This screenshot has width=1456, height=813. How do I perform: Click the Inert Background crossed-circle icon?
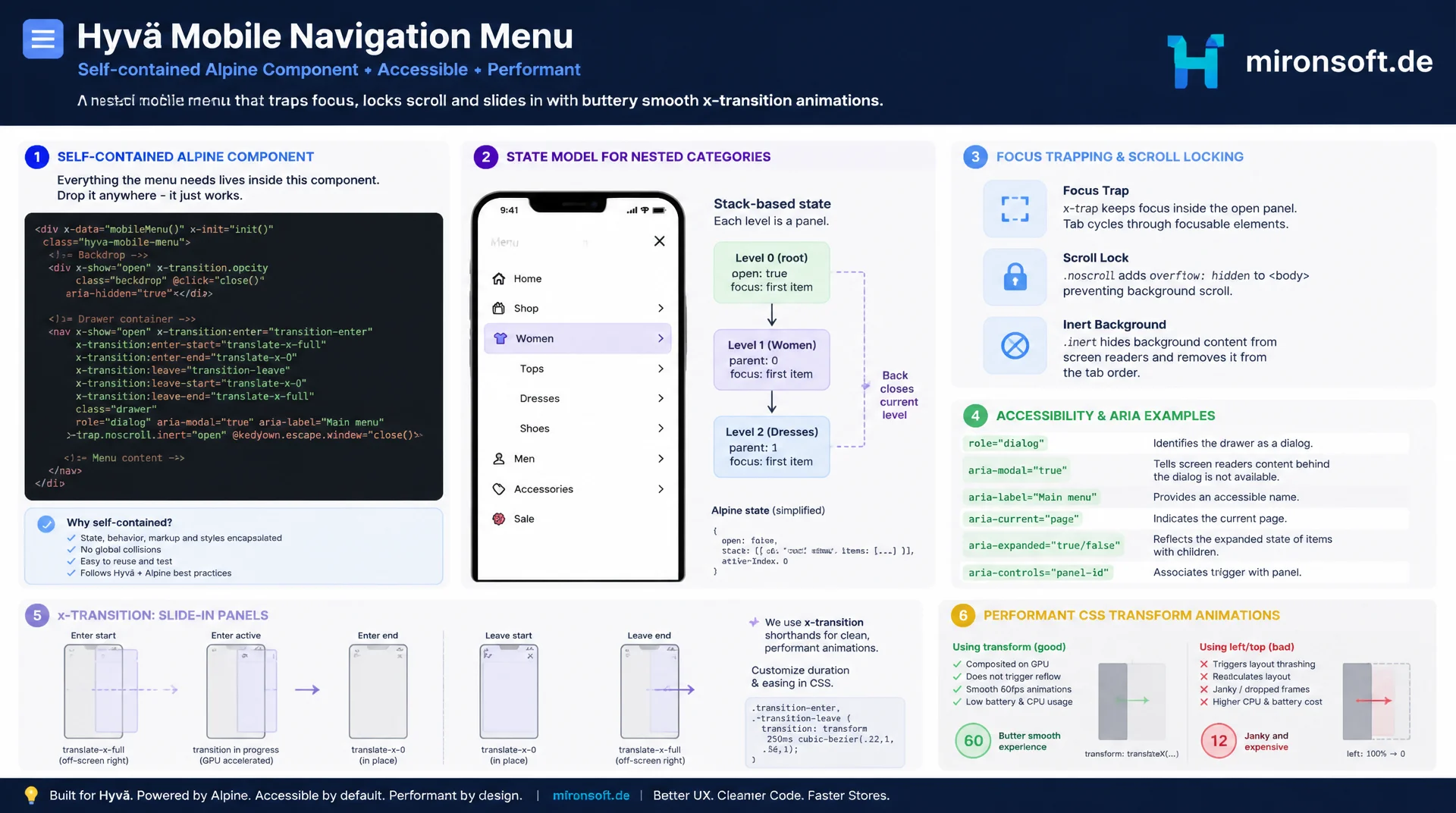[x=1015, y=346]
